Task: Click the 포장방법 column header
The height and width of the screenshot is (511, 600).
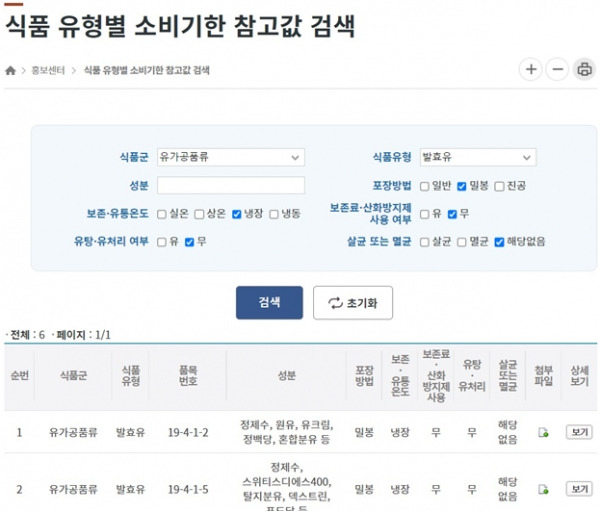Action: pyautogui.click(x=364, y=375)
